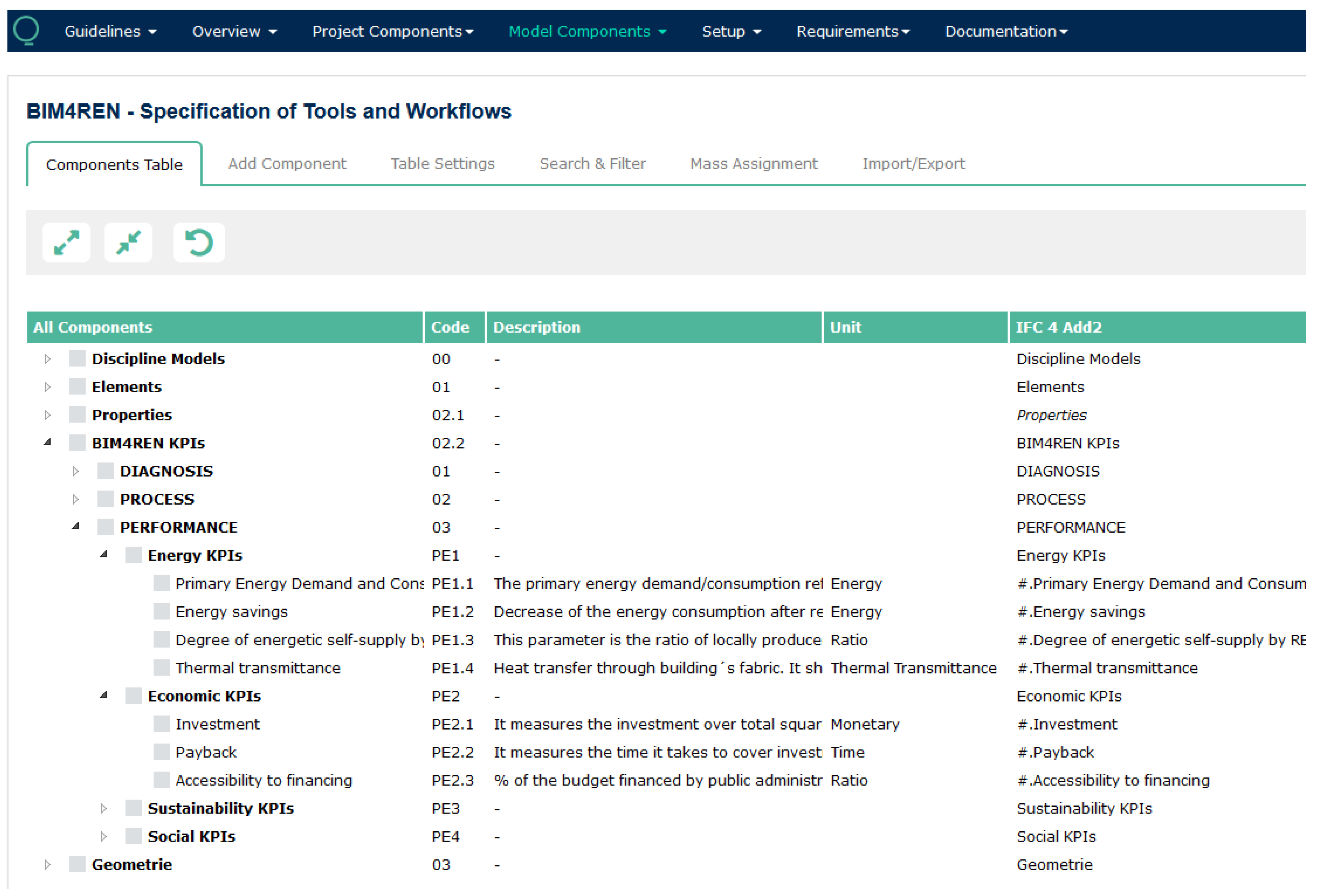1320x896 pixels.
Task: Toggle the Thermal transmittance checkbox
Action: (x=162, y=668)
